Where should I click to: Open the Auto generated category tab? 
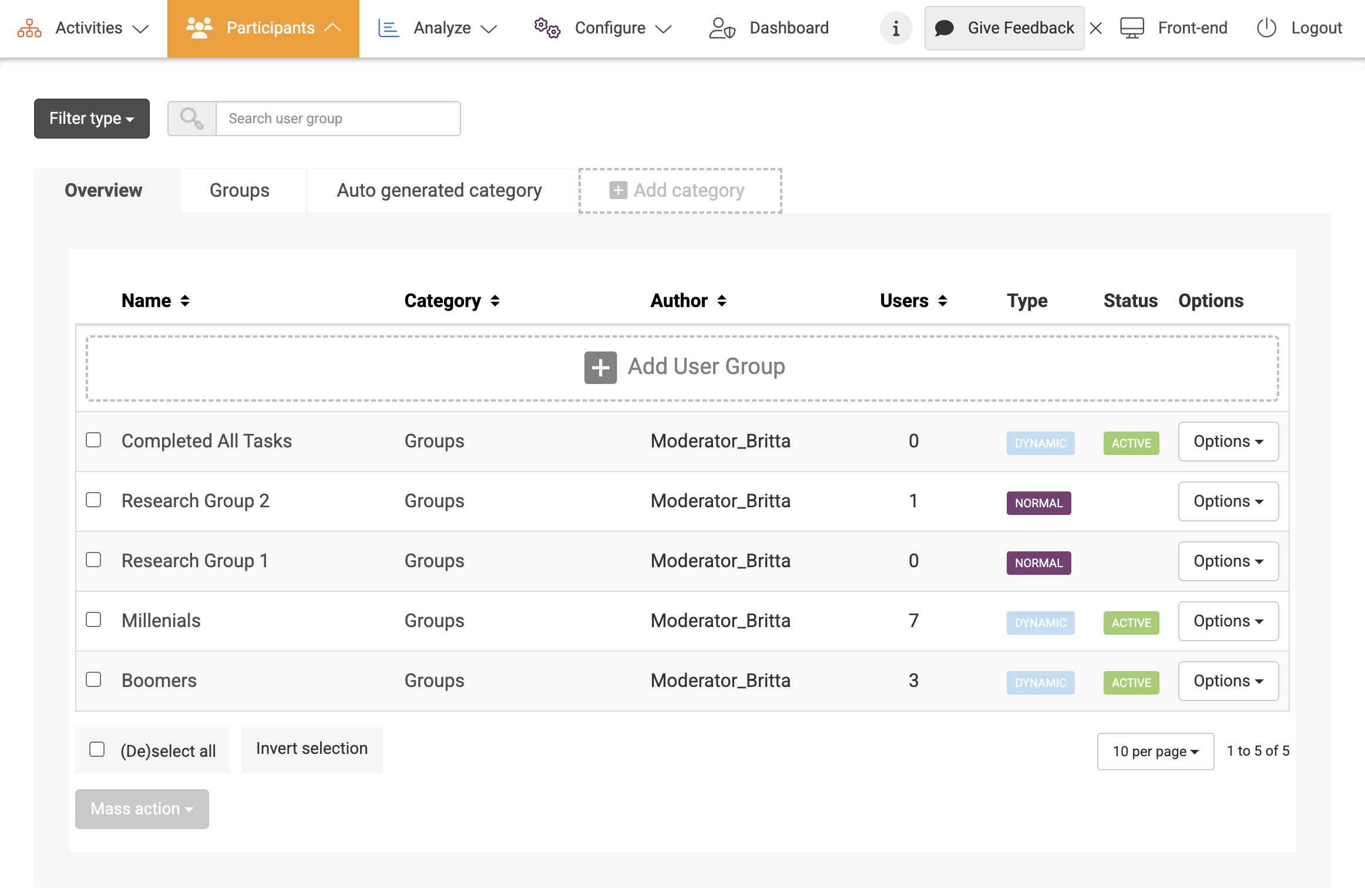click(x=439, y=190)
